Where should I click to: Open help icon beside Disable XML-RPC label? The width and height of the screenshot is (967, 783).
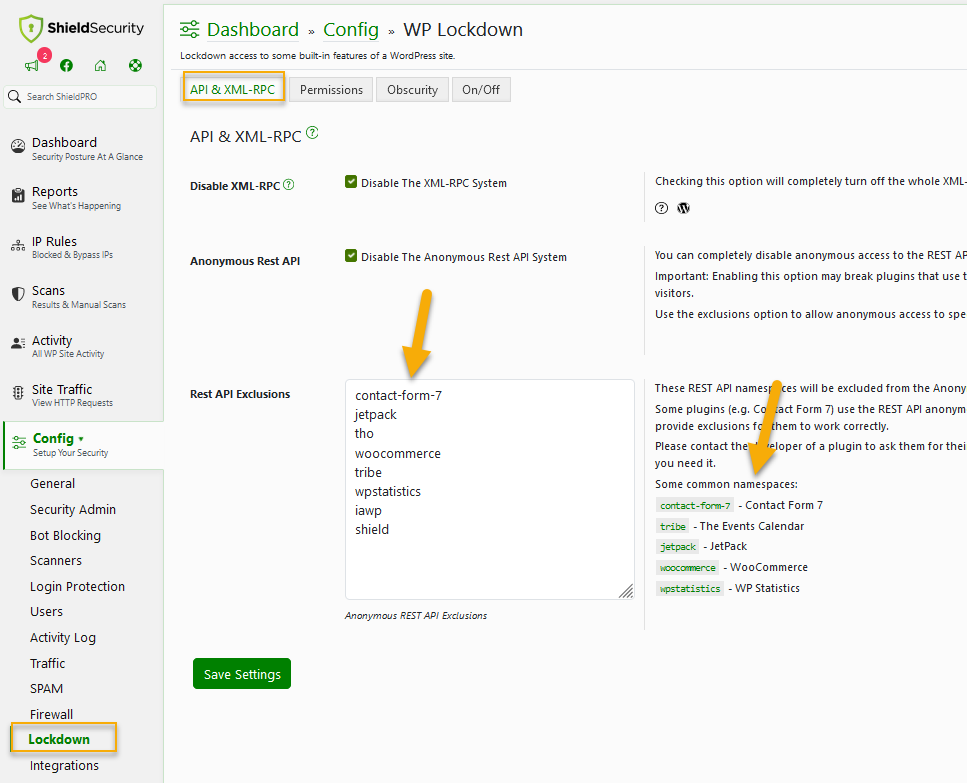[289, 184]
